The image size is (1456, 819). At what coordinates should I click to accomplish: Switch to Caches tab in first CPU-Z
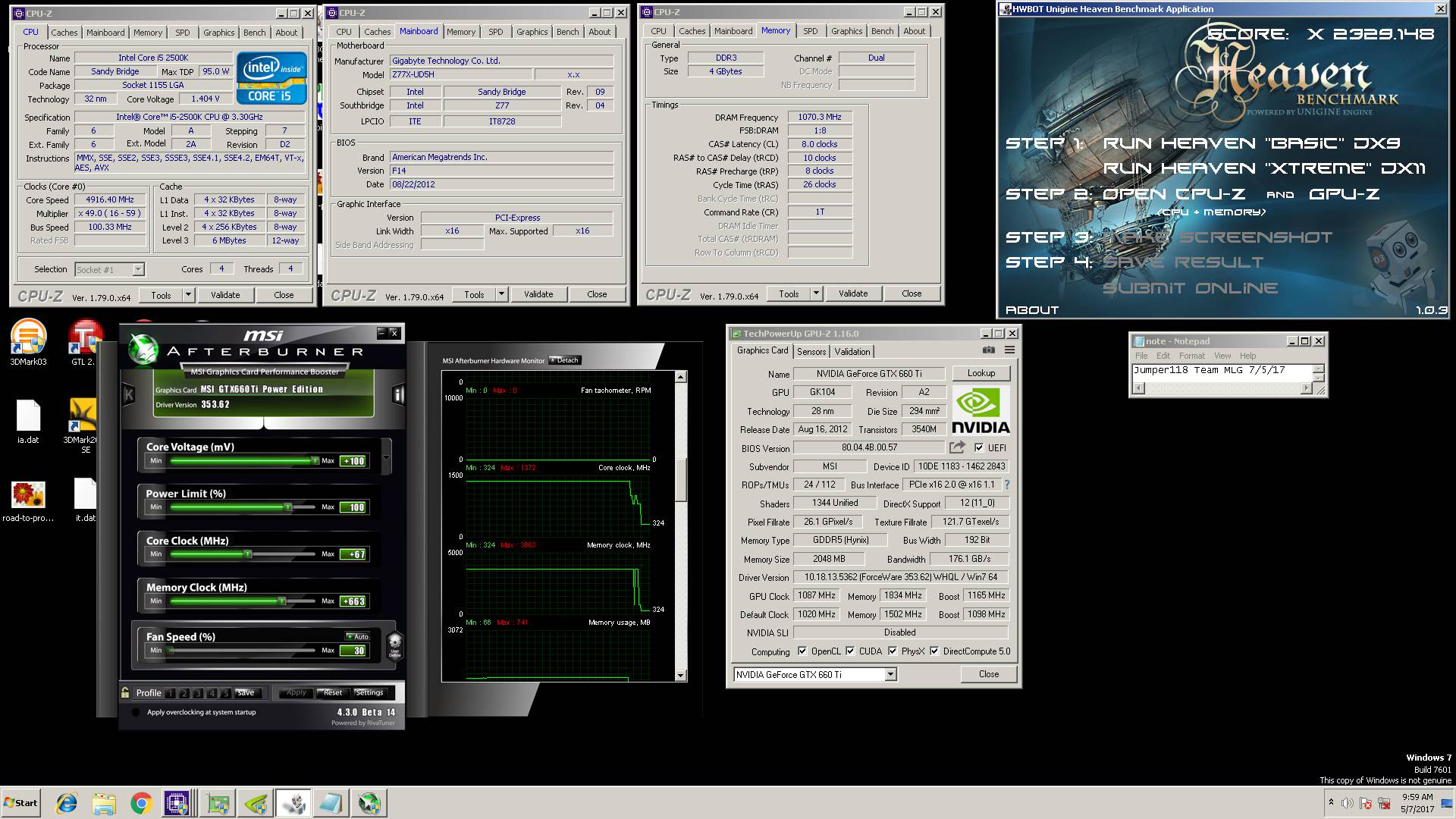64,33
